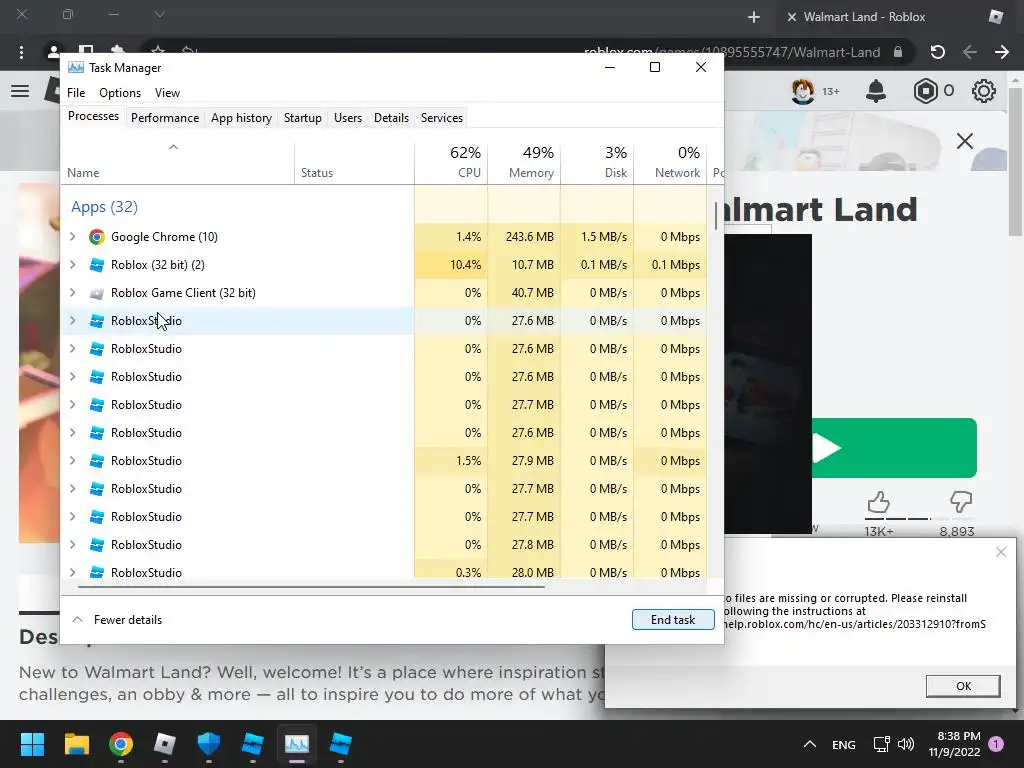Click the Status column header

click(x=355, y=162)
